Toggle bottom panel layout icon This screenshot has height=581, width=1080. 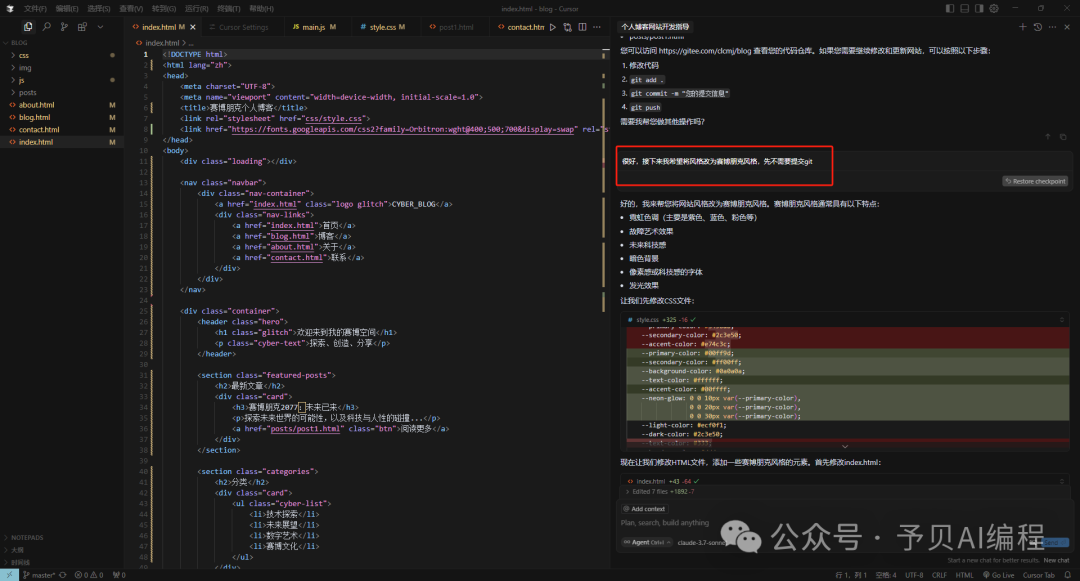964,8
